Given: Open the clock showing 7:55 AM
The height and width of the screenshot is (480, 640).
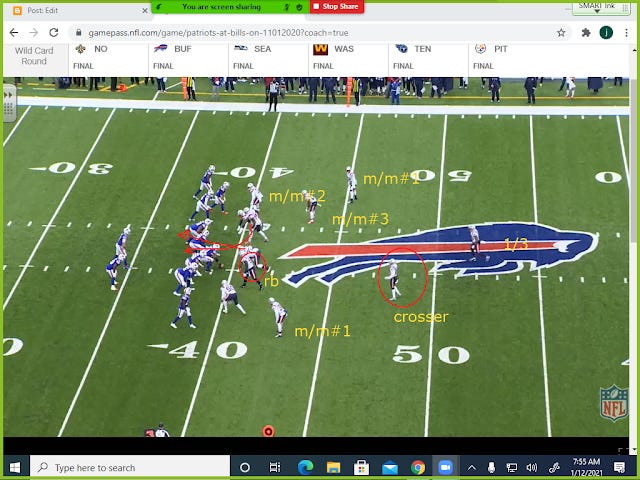Looking at the screenshot, I should tap(587, 467).
